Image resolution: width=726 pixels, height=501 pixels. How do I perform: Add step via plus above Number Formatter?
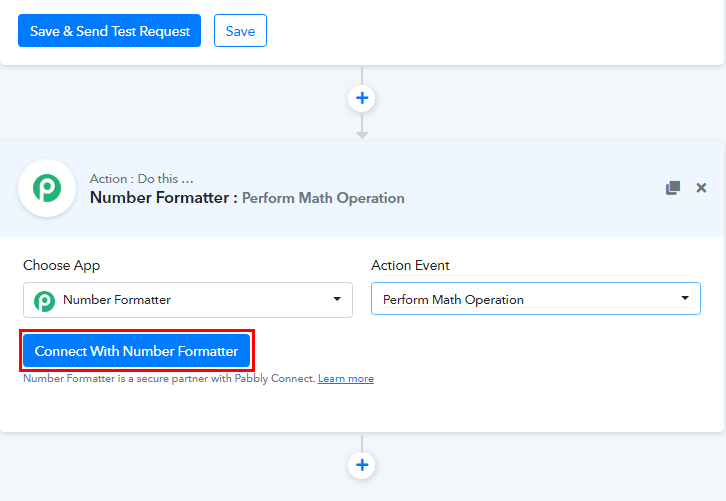(362, 98)
